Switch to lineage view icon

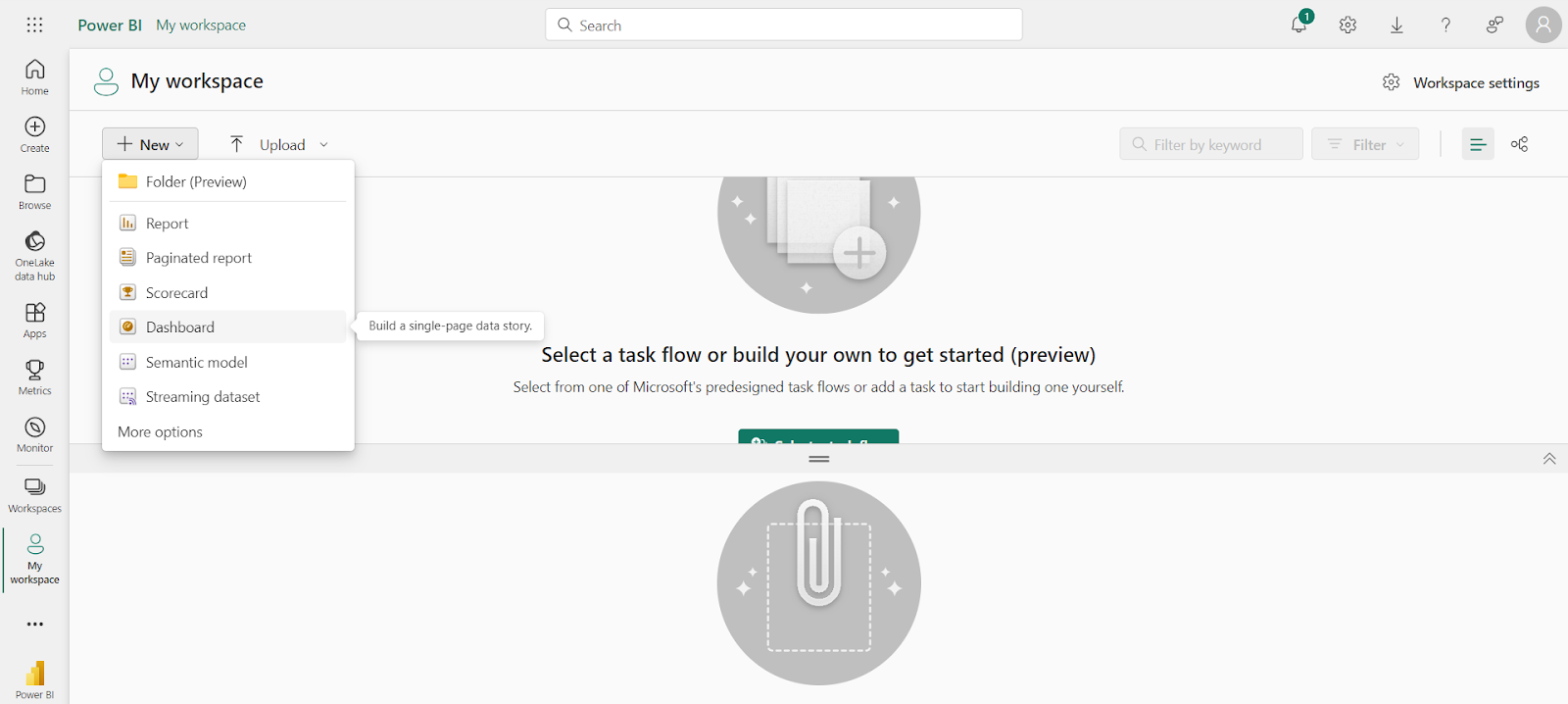coord(1519,144)
